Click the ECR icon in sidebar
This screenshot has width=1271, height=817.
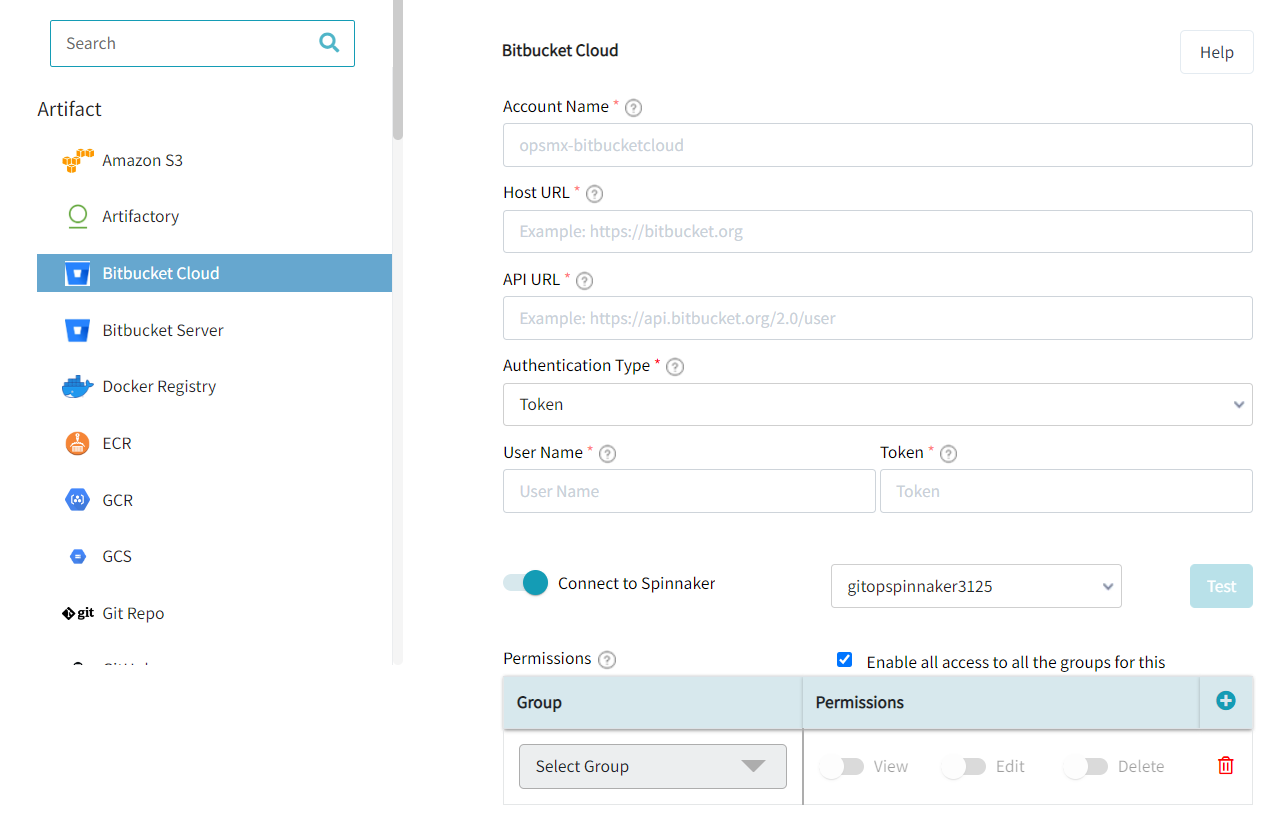[78, 443]
